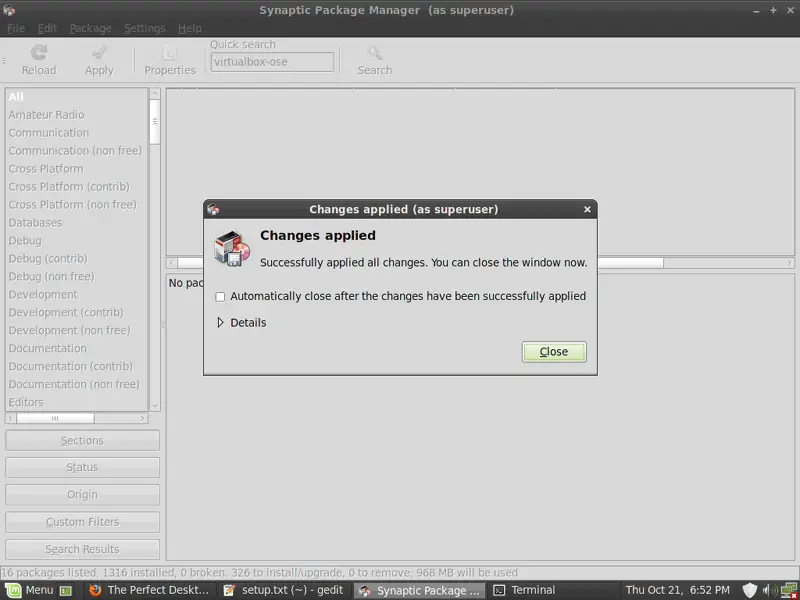Click the taskbar clock showing 6:52 PM
Screen dimensions: 800x600
coord(678,590)
